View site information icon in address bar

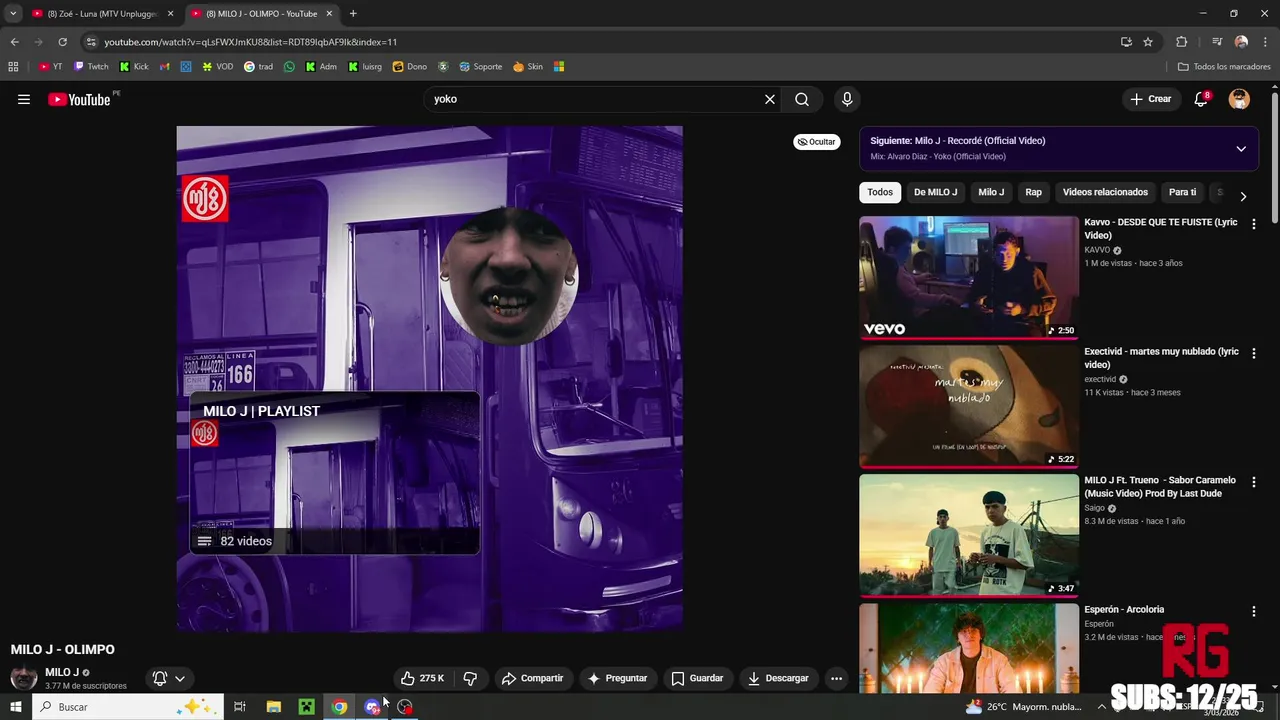(91, 42)
